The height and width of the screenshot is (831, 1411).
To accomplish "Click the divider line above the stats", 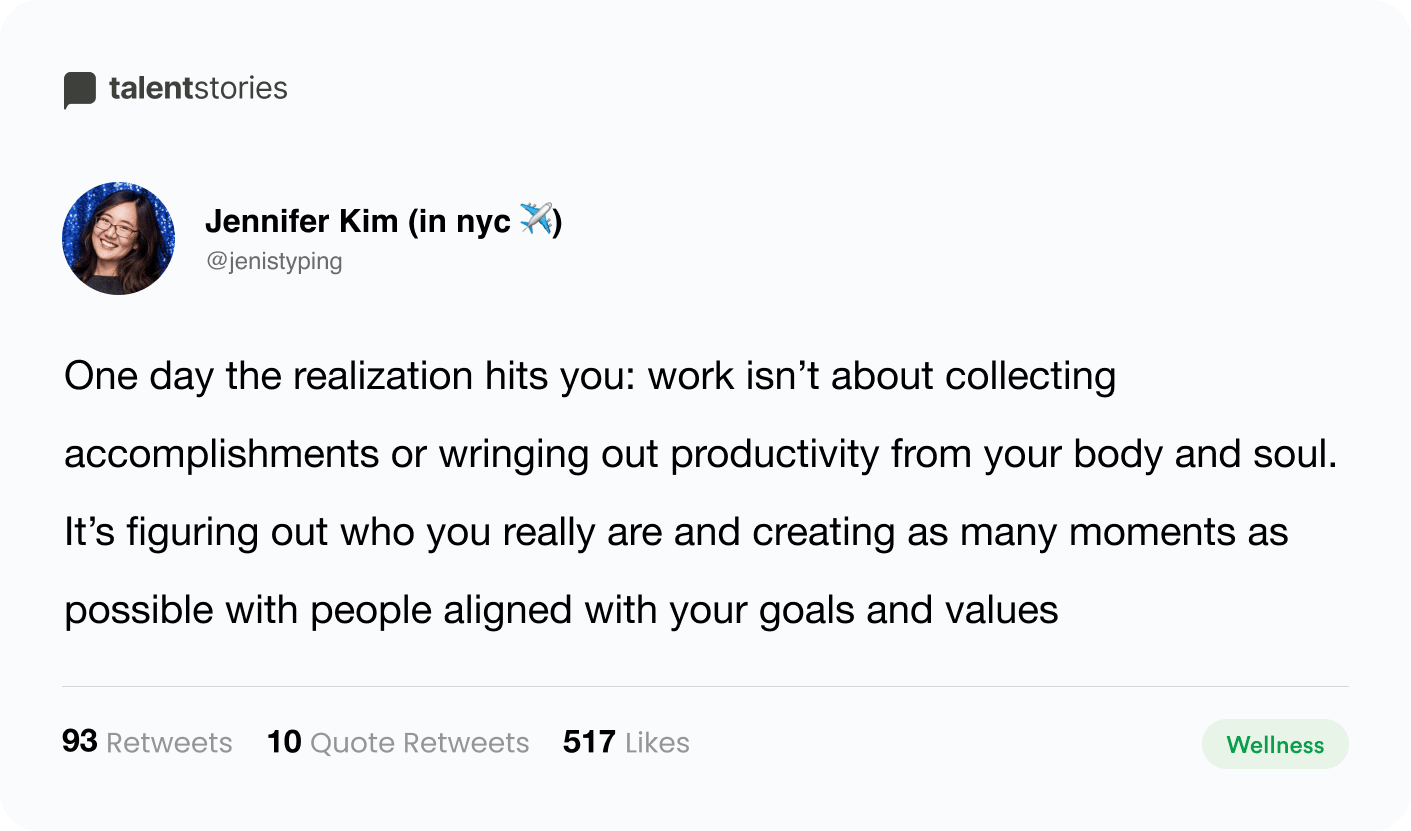I will tap(705, 687).
